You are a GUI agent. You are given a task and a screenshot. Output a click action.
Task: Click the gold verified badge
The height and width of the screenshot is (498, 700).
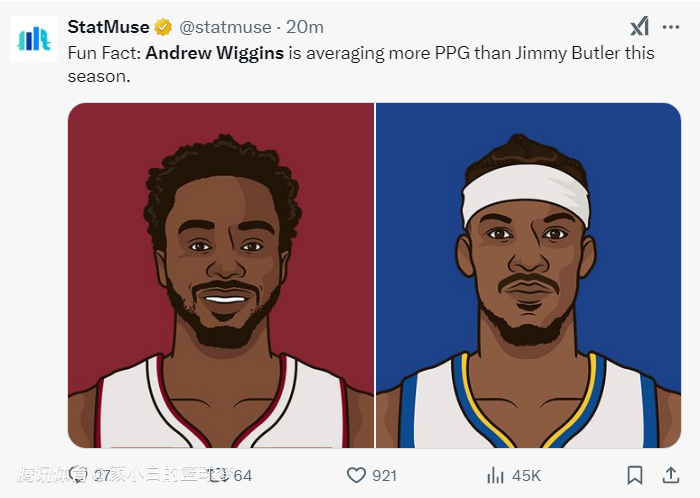pyautogui.click(x=163, y=27)
